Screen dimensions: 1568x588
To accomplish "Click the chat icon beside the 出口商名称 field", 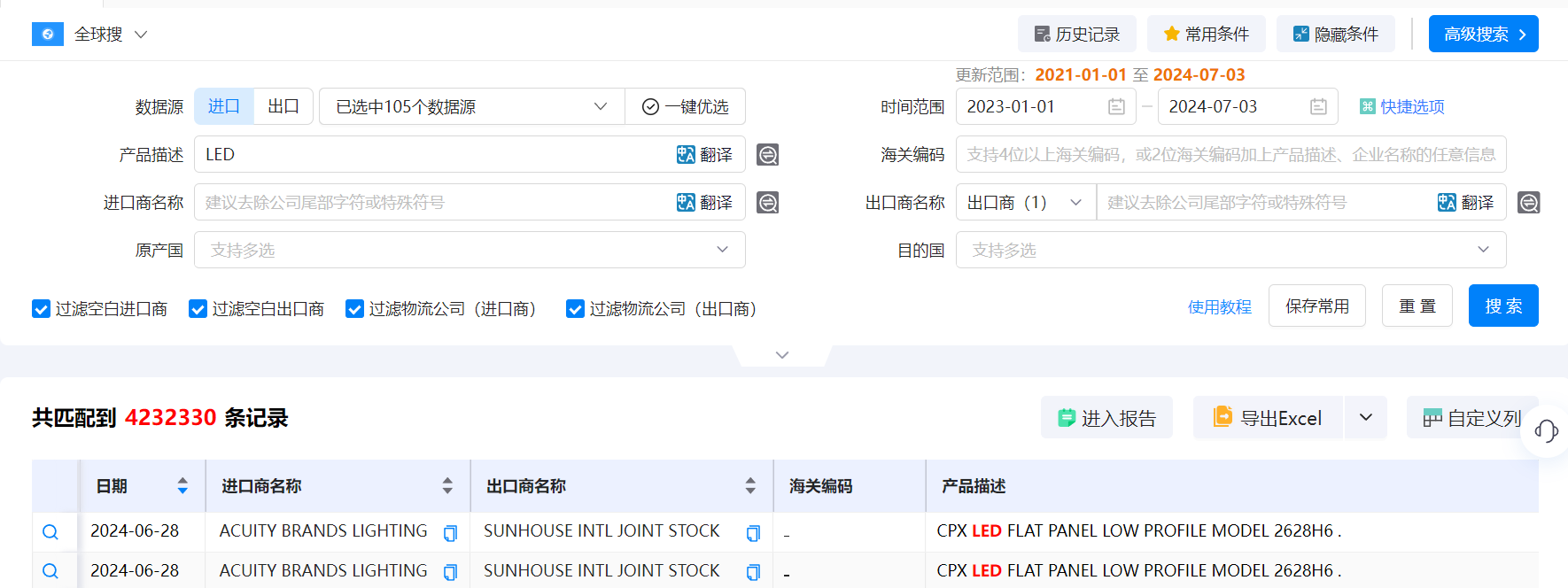I will [x=1528, y=203].
